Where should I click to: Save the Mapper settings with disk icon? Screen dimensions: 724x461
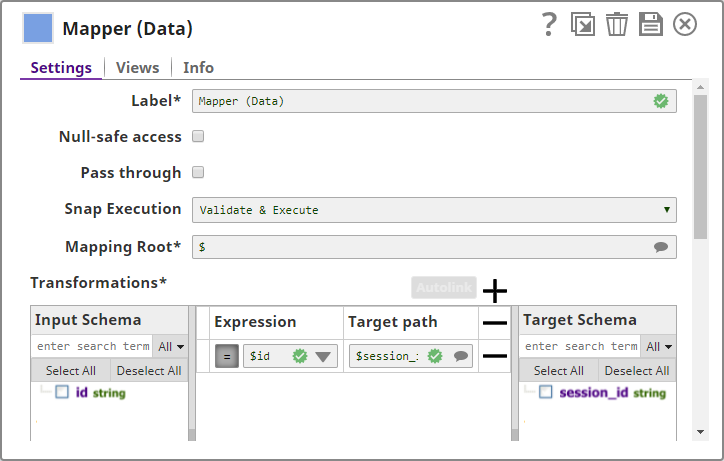click(x=651, y=25)
